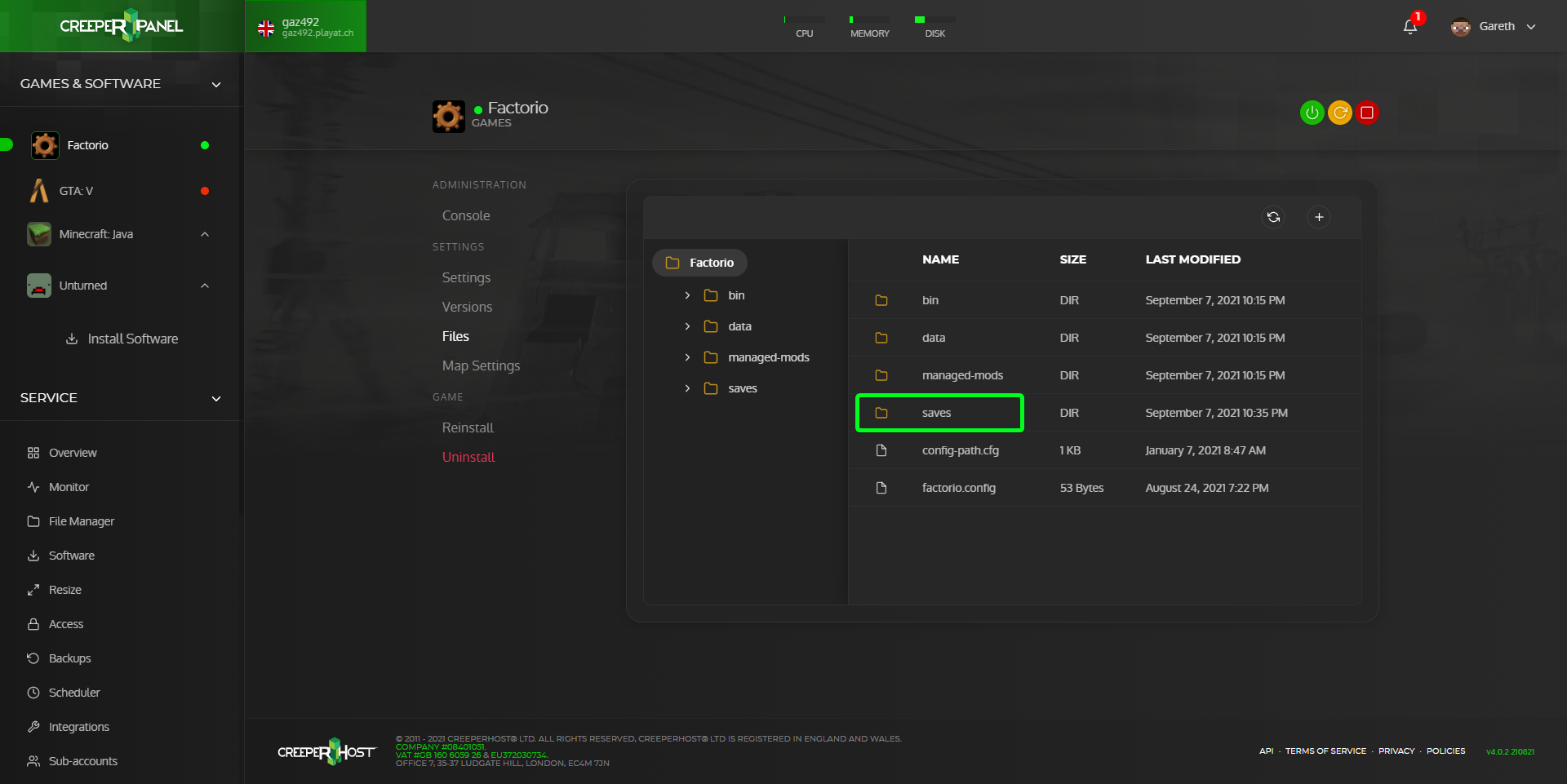The height and width of the screenshot is (784, 1567).
Task: Click the red Uninstall link
Action: (468, 457)
